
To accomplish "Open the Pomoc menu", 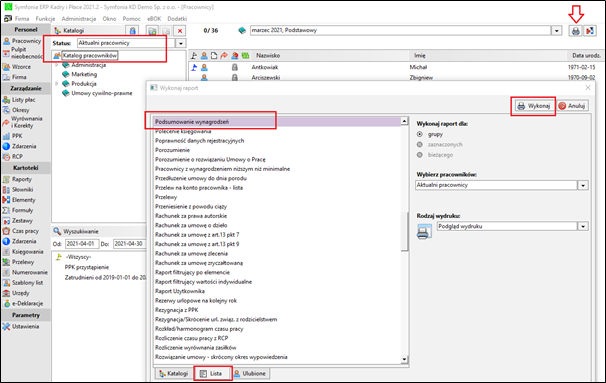I will (131, 19).
